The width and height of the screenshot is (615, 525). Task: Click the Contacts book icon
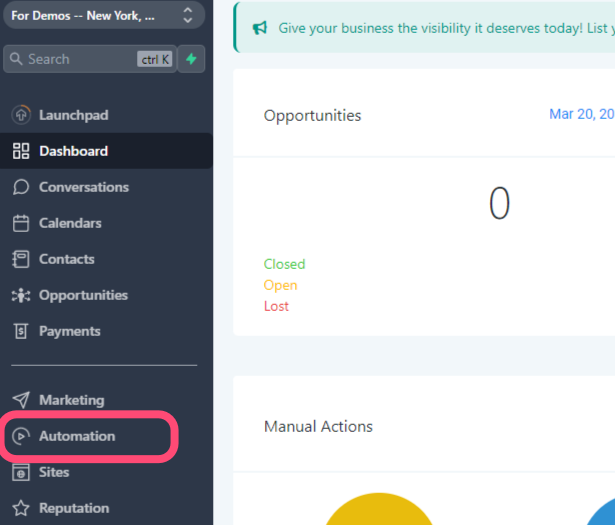[21, 259]
